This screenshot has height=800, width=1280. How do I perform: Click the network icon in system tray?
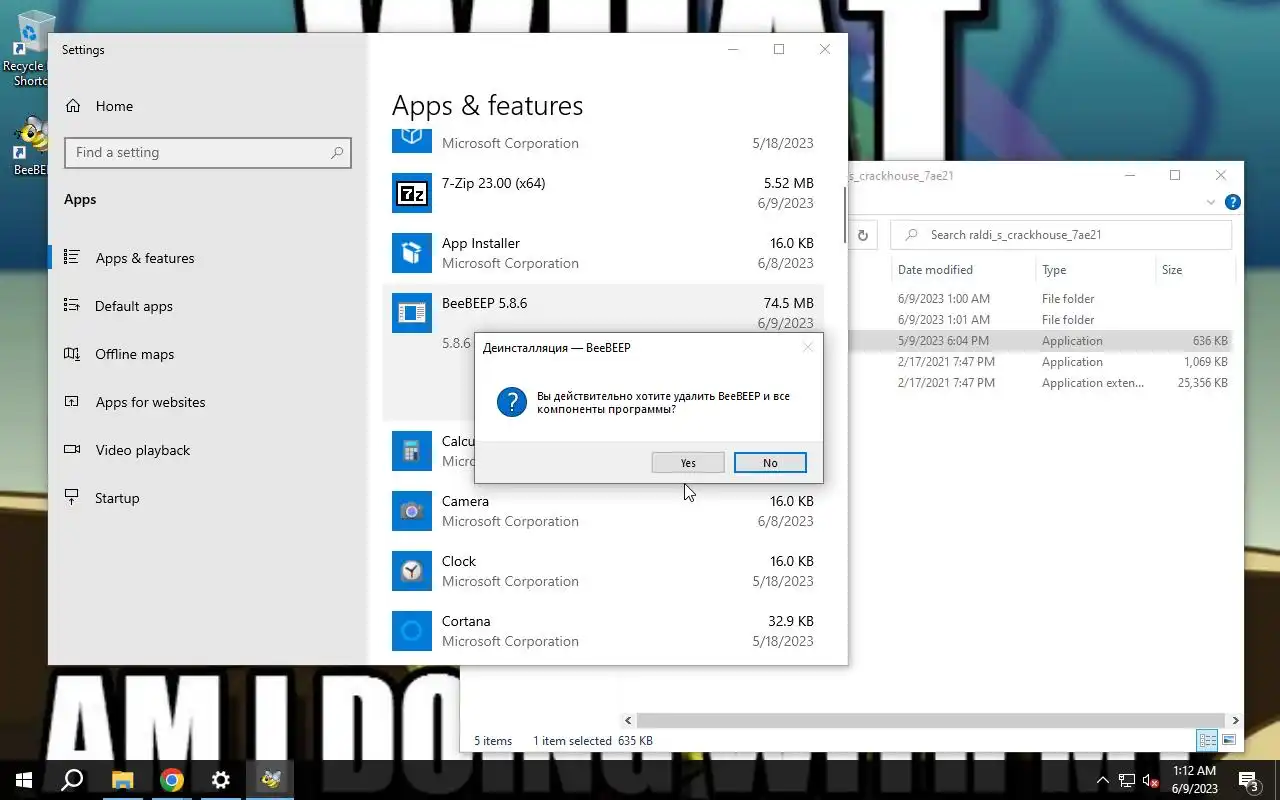1127,780
